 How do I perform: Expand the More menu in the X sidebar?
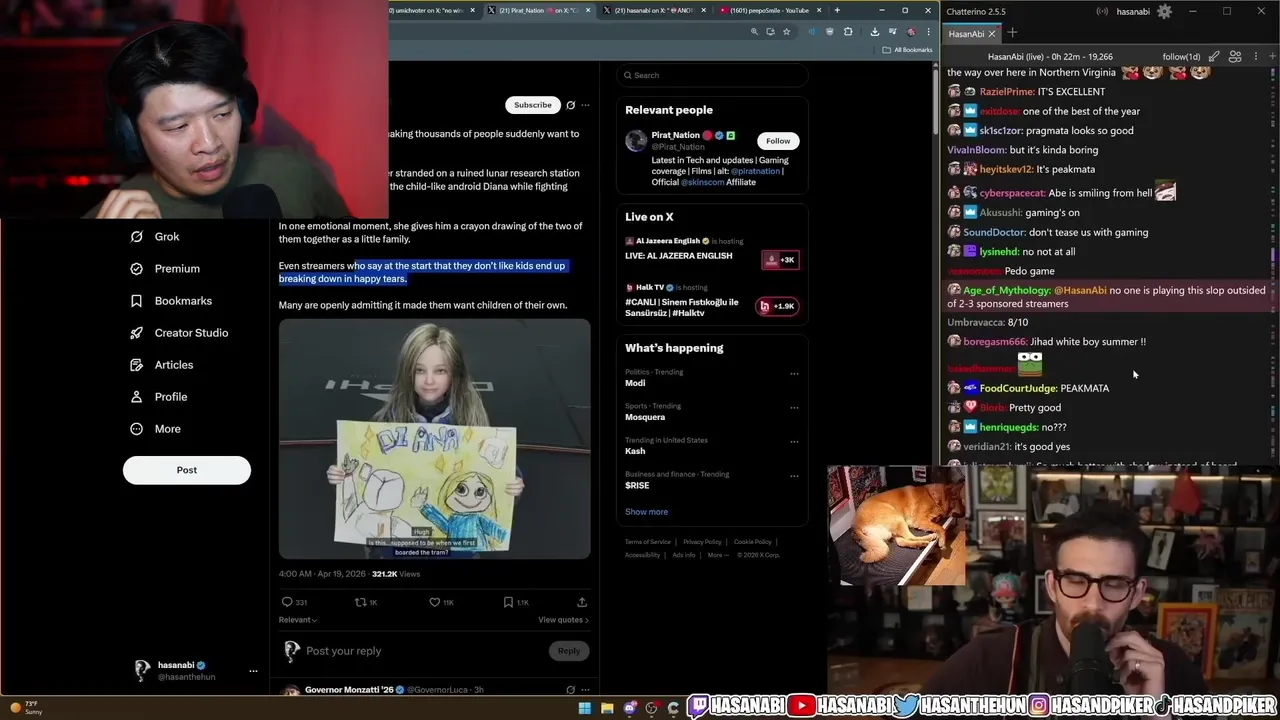pyautogui.click(x=155, y=429)
